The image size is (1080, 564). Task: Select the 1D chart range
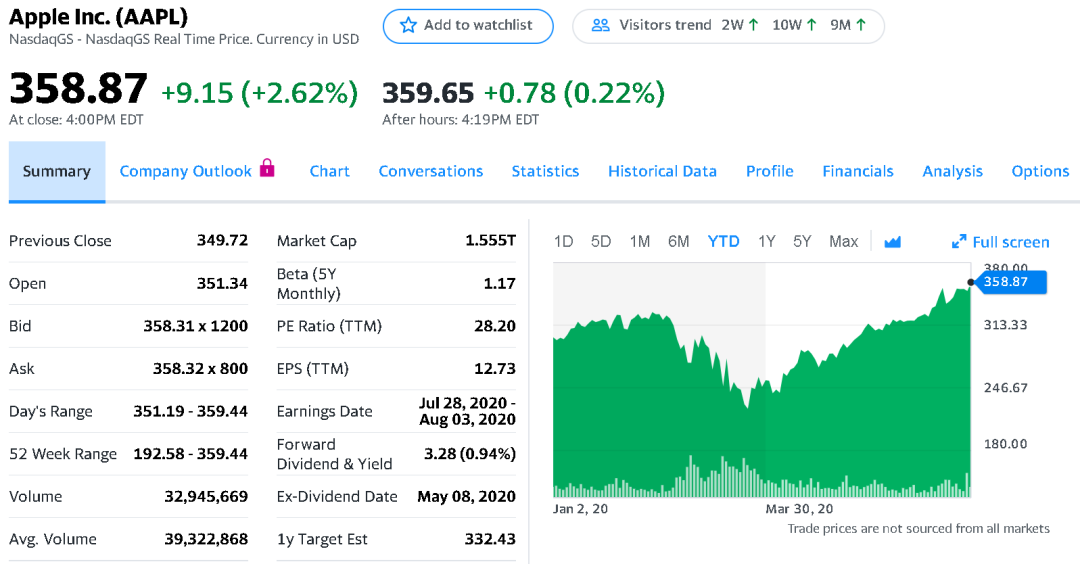tap(563, 242)
